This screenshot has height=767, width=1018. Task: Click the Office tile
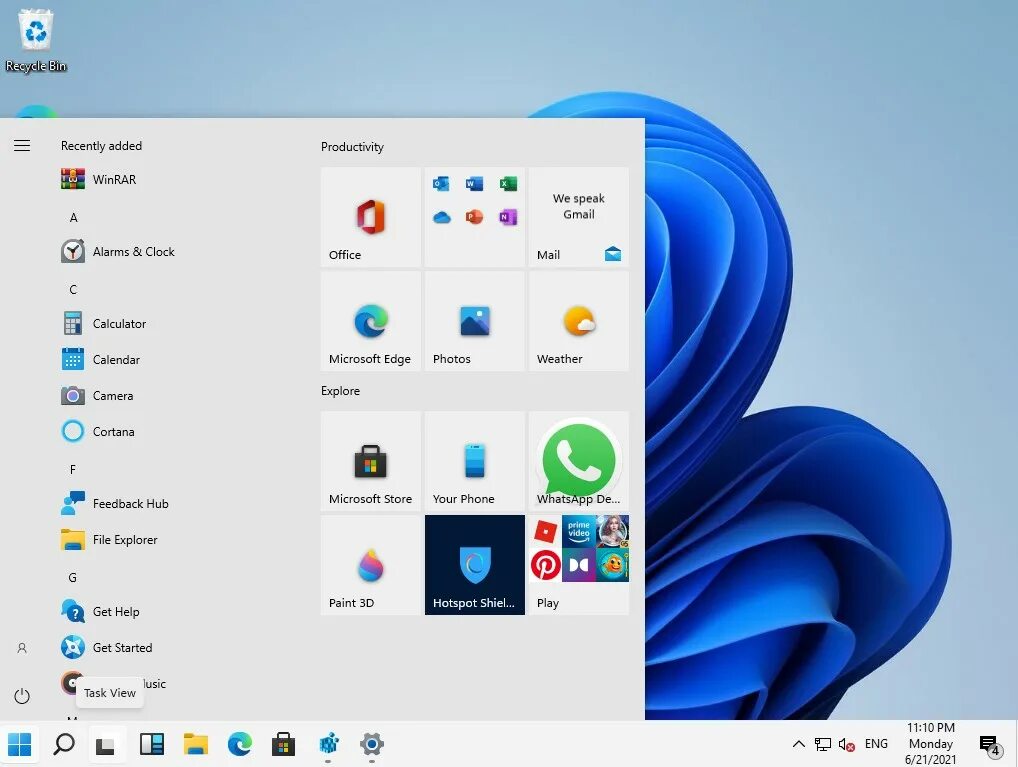371,217
